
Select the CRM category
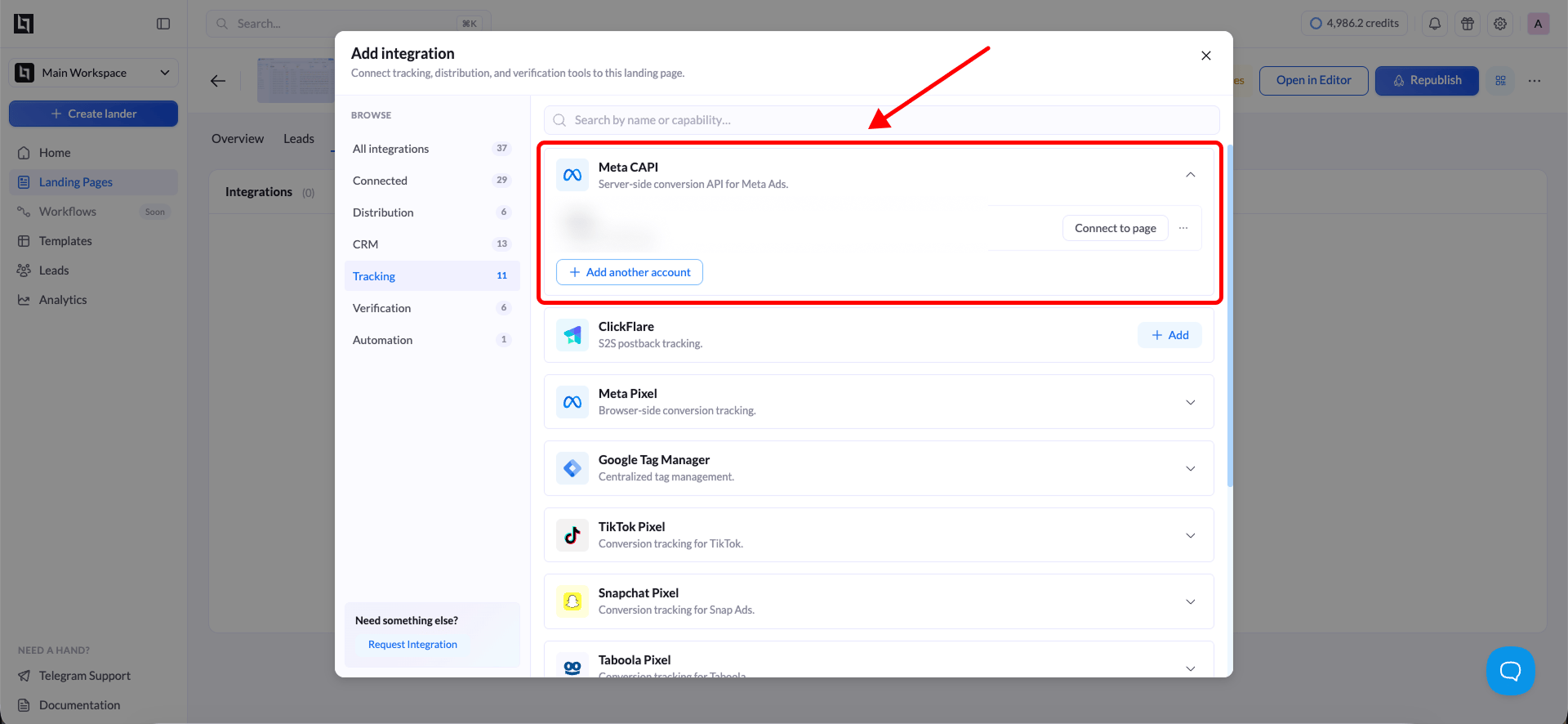[x=432, y=244]
